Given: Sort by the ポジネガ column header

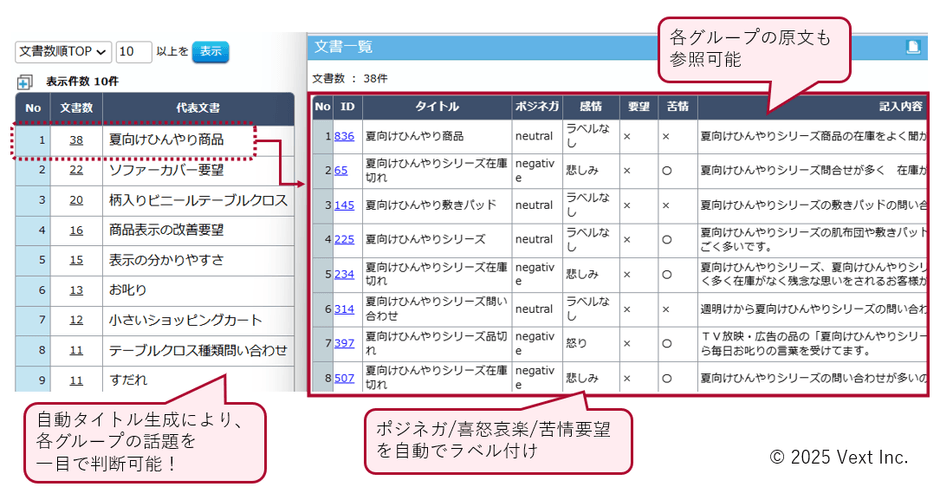Looking at the screenshot, I should coord(537,106).
